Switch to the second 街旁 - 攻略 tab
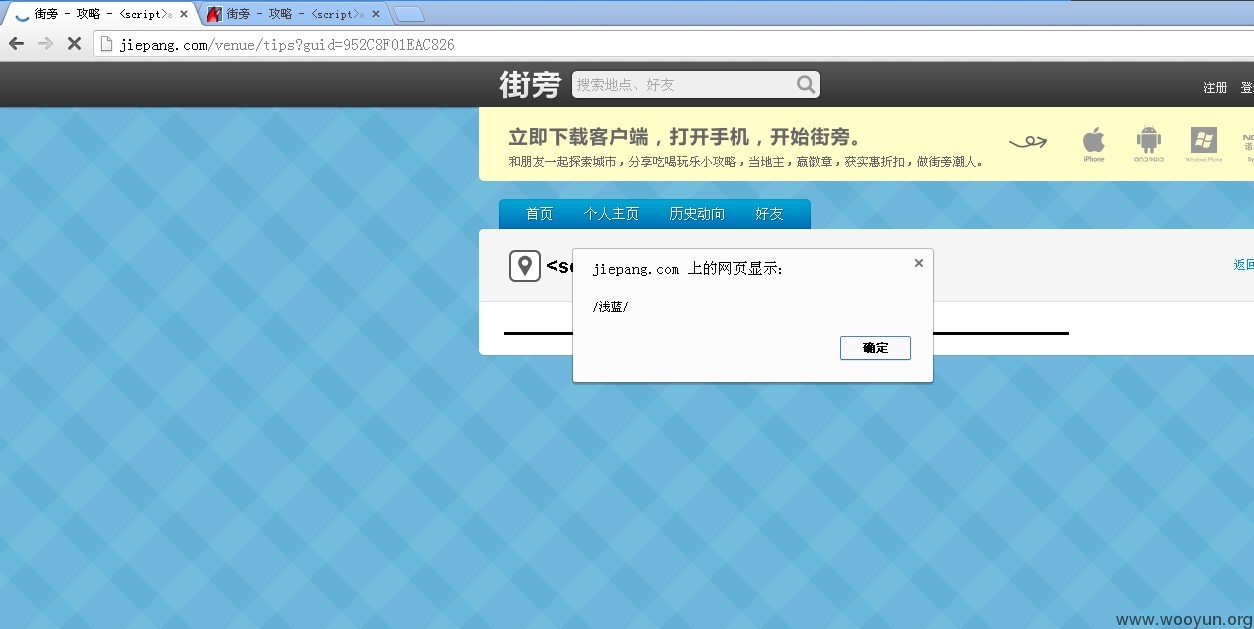Image resolution: width=1254 pixels, height=629 pixels. coord(295,14)
